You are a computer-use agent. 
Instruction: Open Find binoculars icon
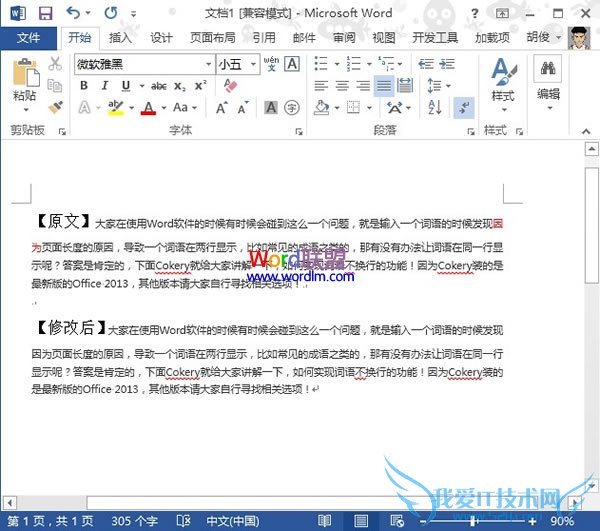pos(548,68)
